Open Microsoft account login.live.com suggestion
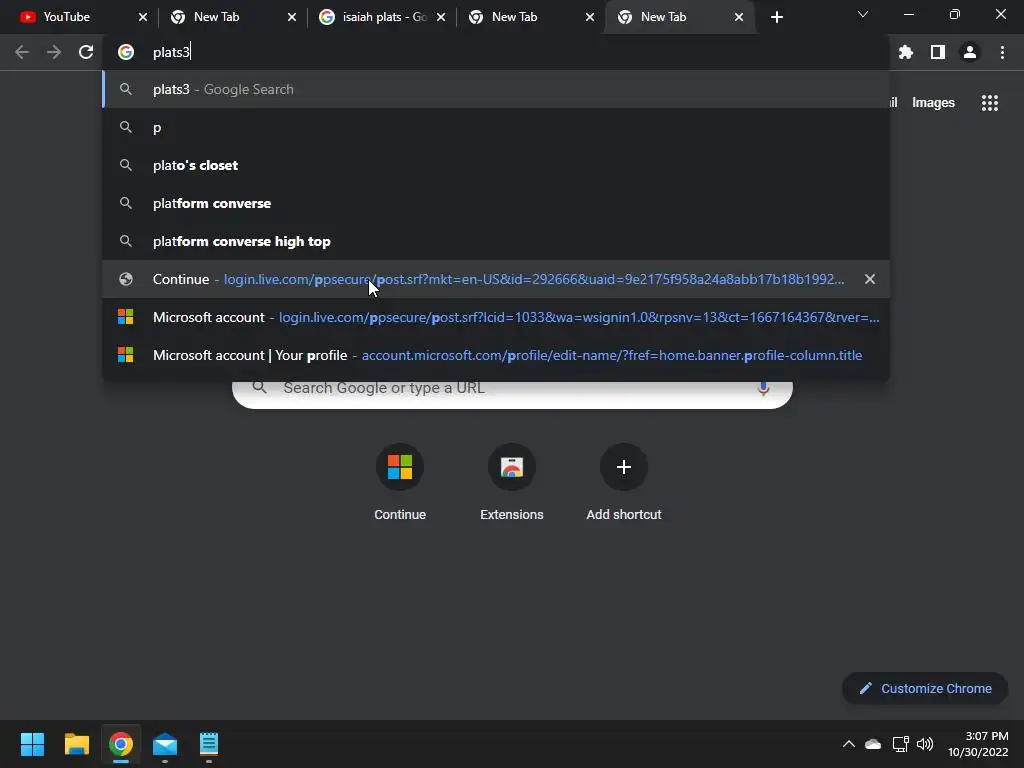1024x768 pixels. pyautogui.click(x=496, y=317)
